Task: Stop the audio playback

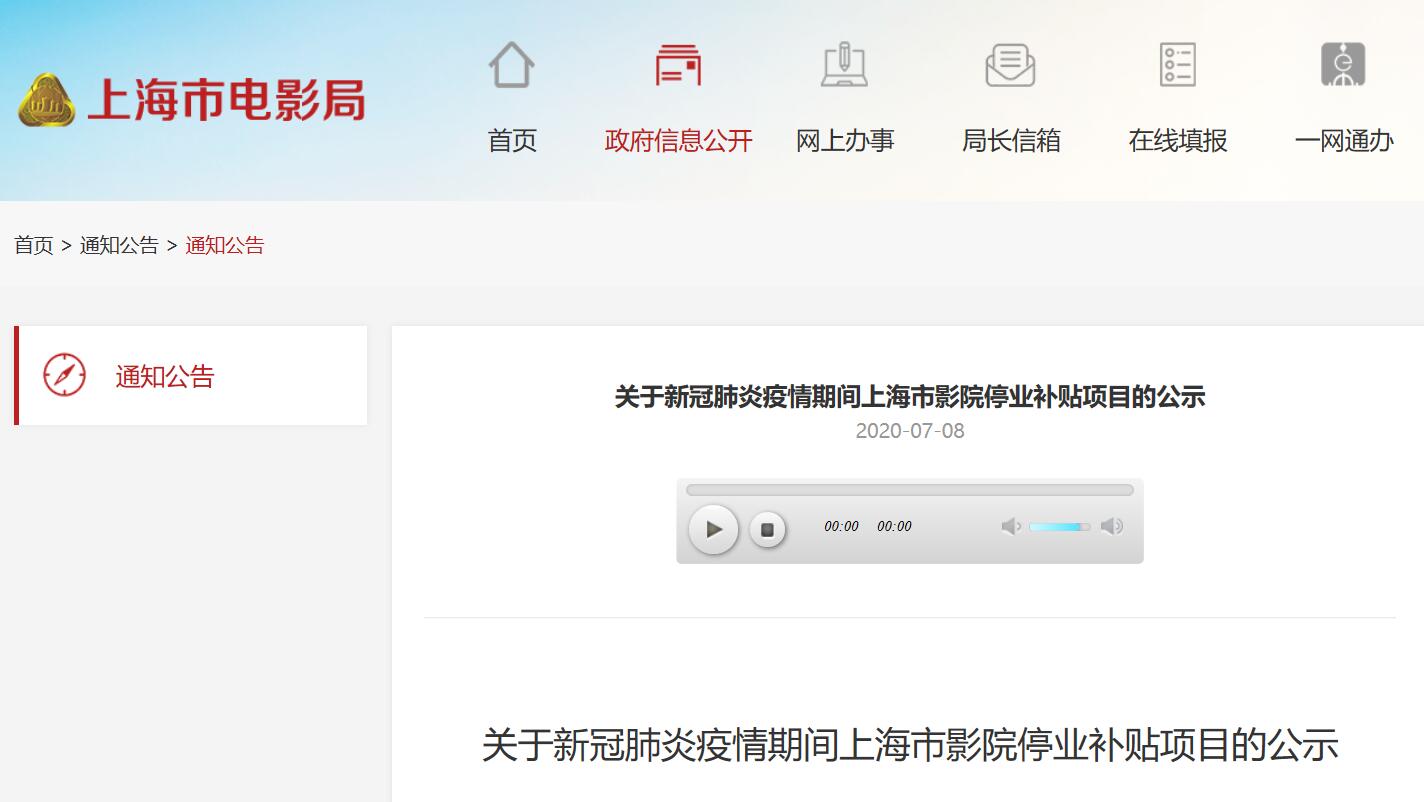Action: 767,529
